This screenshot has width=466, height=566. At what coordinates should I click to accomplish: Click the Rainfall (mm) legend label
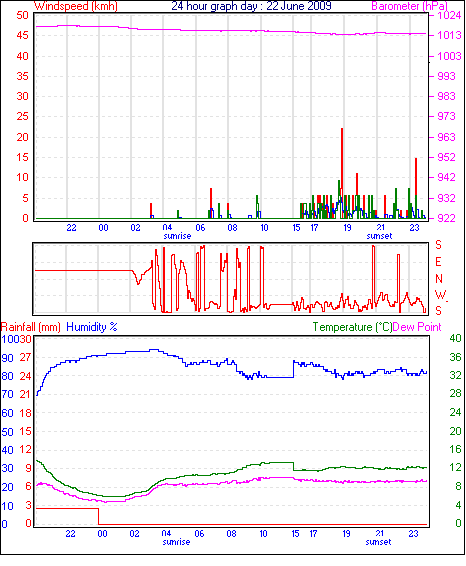(31, 327)
